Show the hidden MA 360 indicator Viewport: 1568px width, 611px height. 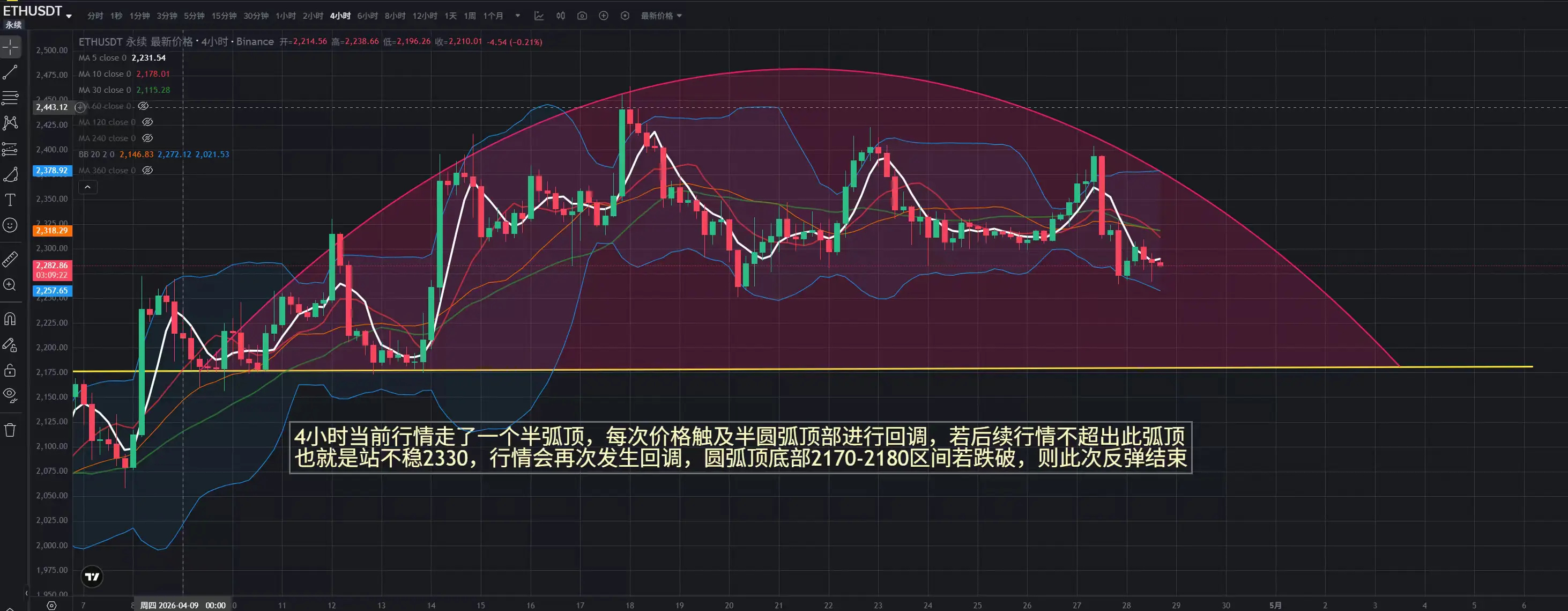pos(147,171)
